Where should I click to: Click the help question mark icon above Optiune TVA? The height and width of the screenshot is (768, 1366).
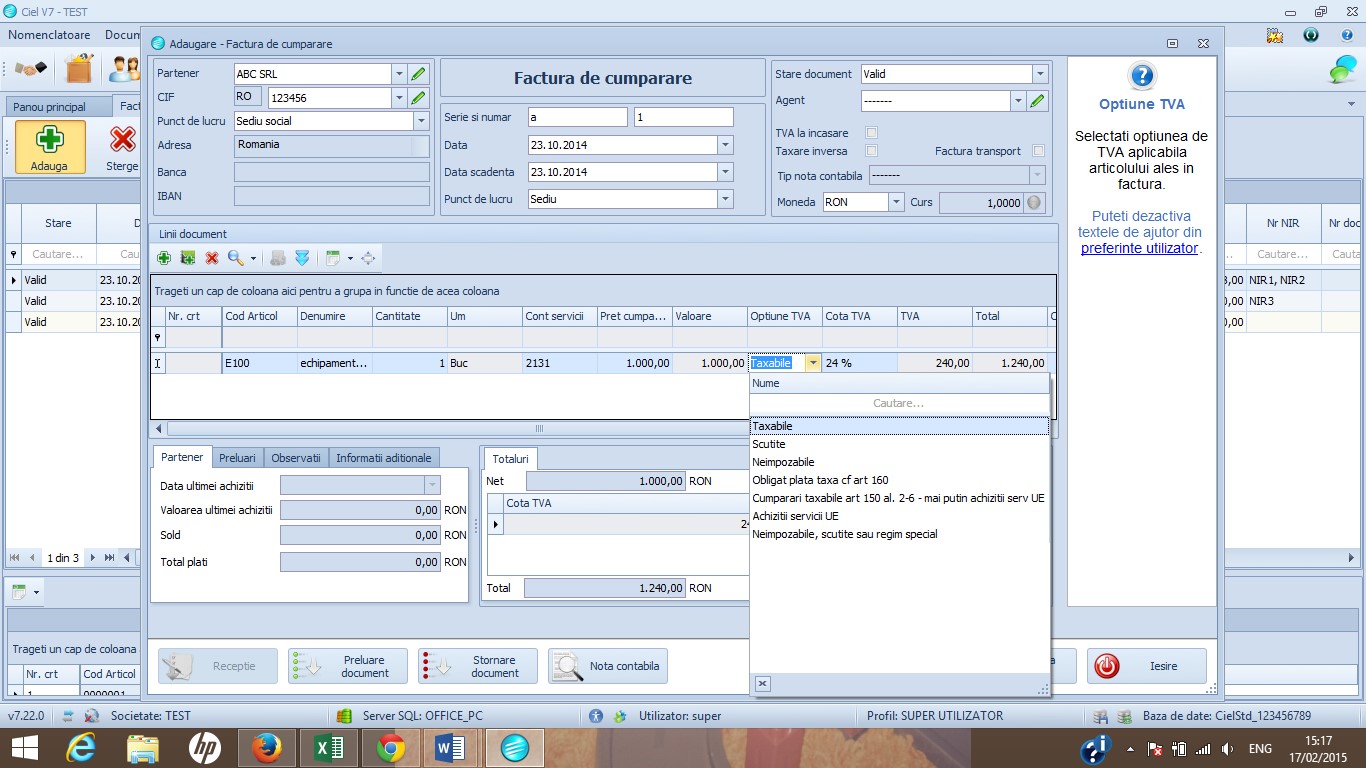(x=1141, y=76)
